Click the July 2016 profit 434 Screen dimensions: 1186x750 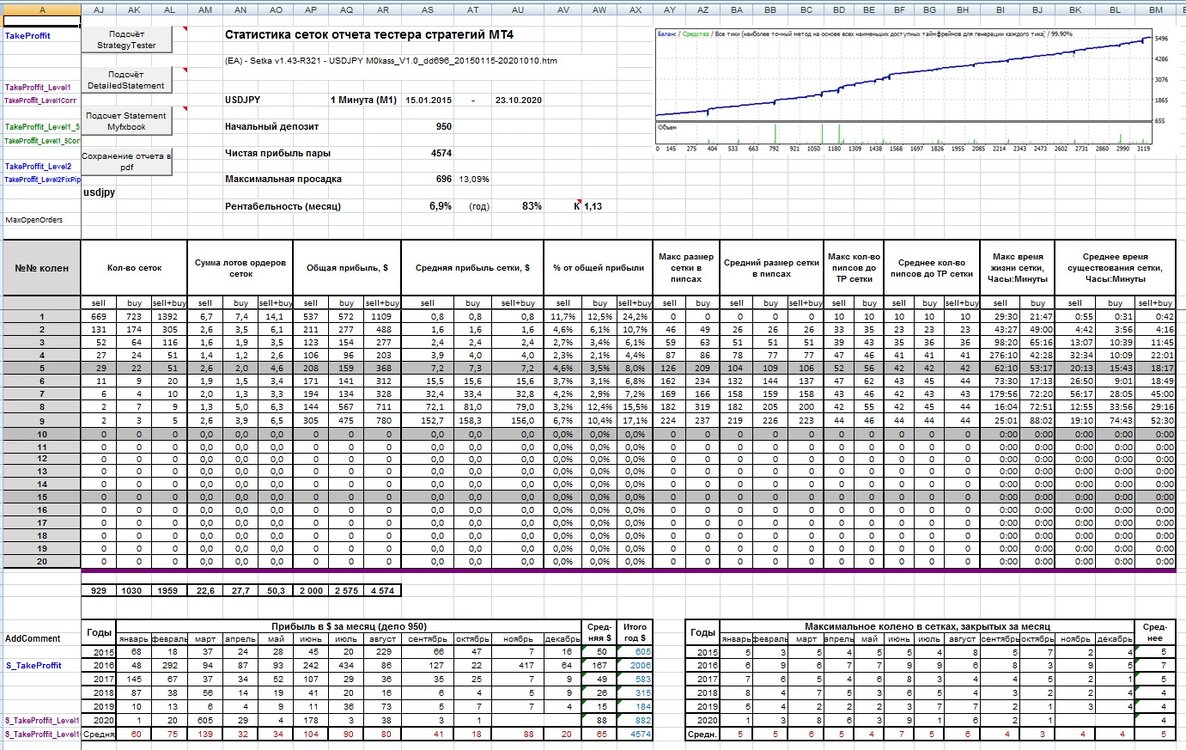tap(346, 665)
